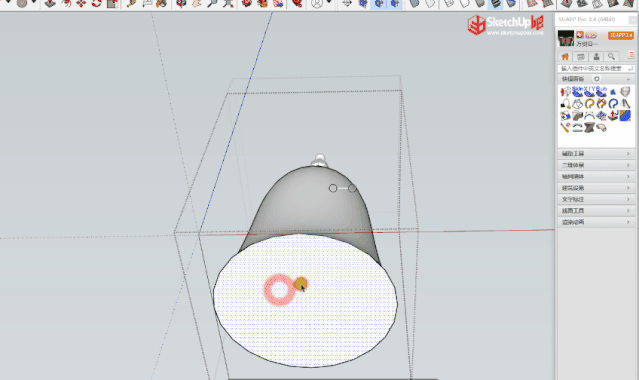The image size is (639, 380).
Task: Select the Pan hand tool
Action: click(197, 4)
